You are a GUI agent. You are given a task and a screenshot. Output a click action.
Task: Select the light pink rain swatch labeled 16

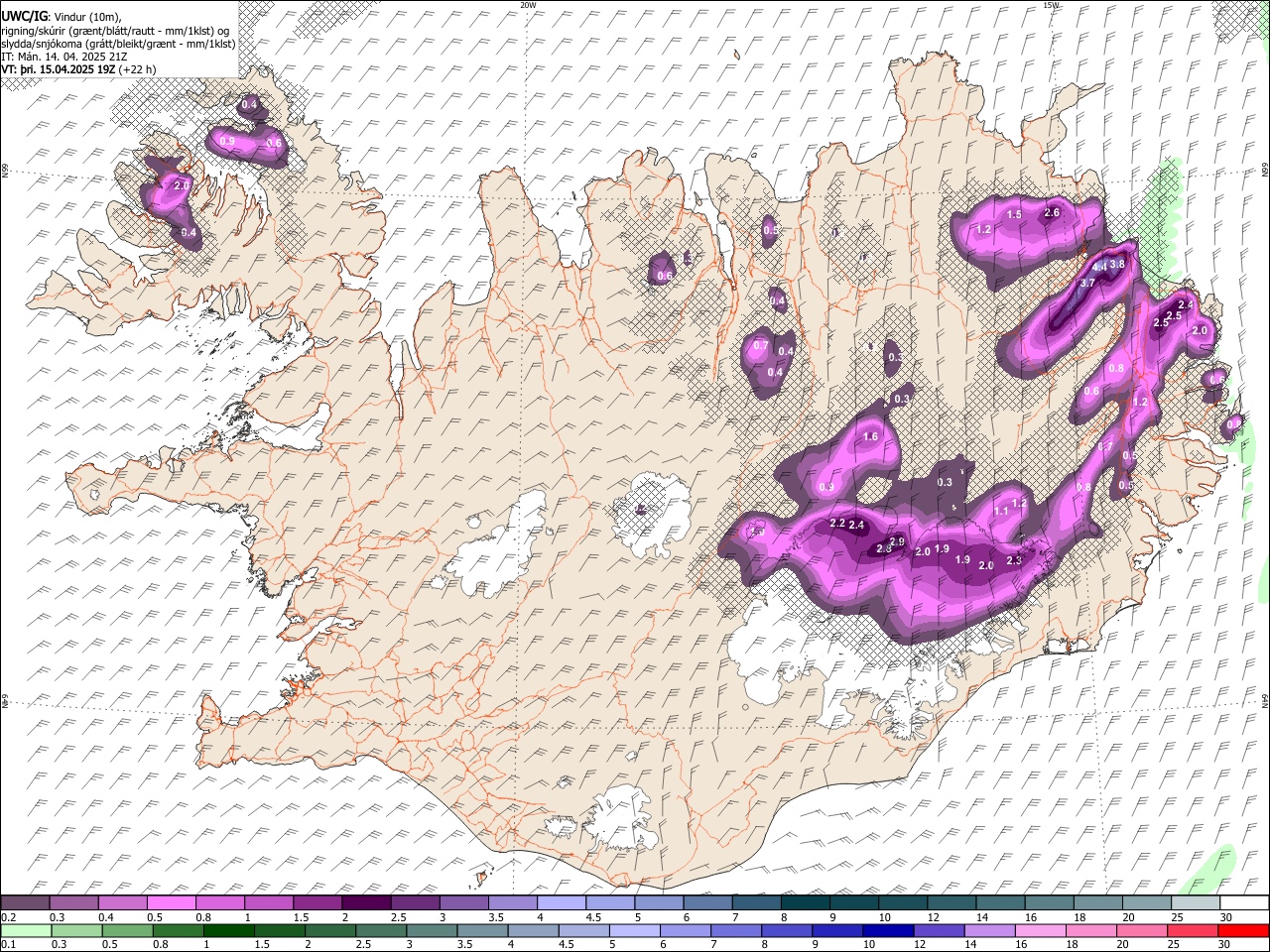(1039, 930)
